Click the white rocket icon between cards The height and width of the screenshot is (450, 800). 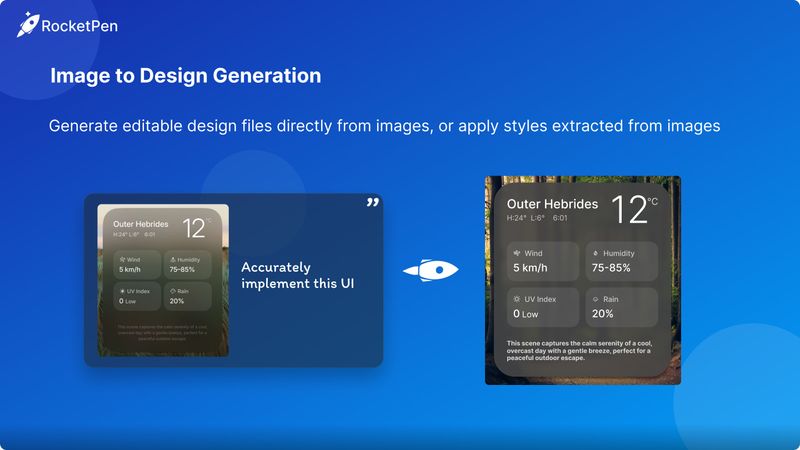430,270
